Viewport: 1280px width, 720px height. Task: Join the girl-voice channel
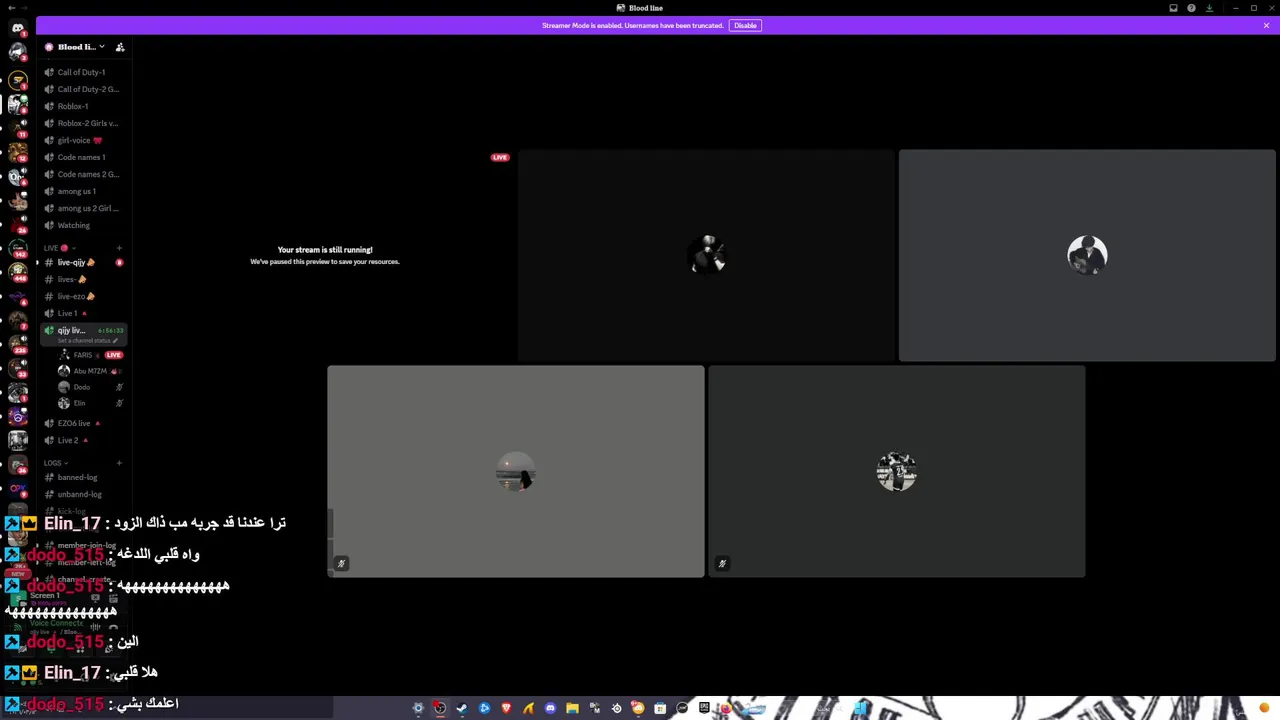[82, 140]
